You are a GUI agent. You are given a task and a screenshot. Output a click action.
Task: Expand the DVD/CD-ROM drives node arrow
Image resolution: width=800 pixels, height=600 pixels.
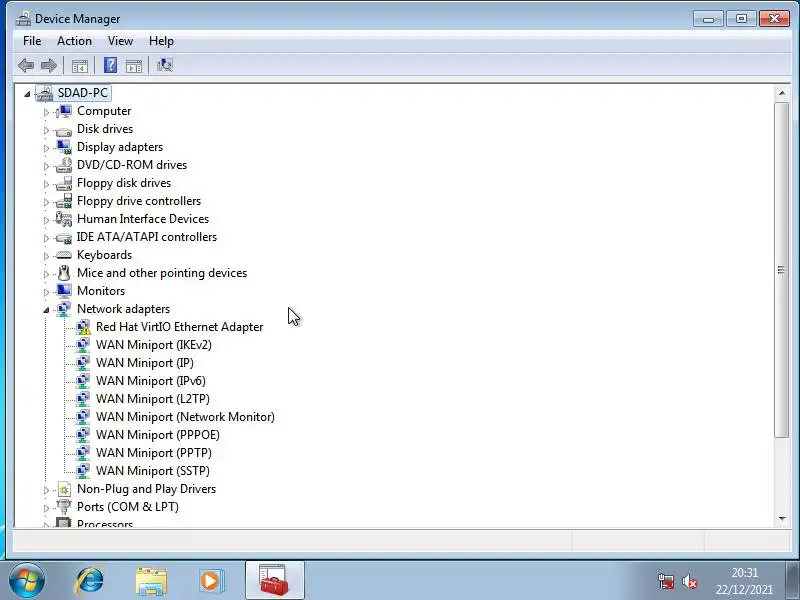[46, 166]
